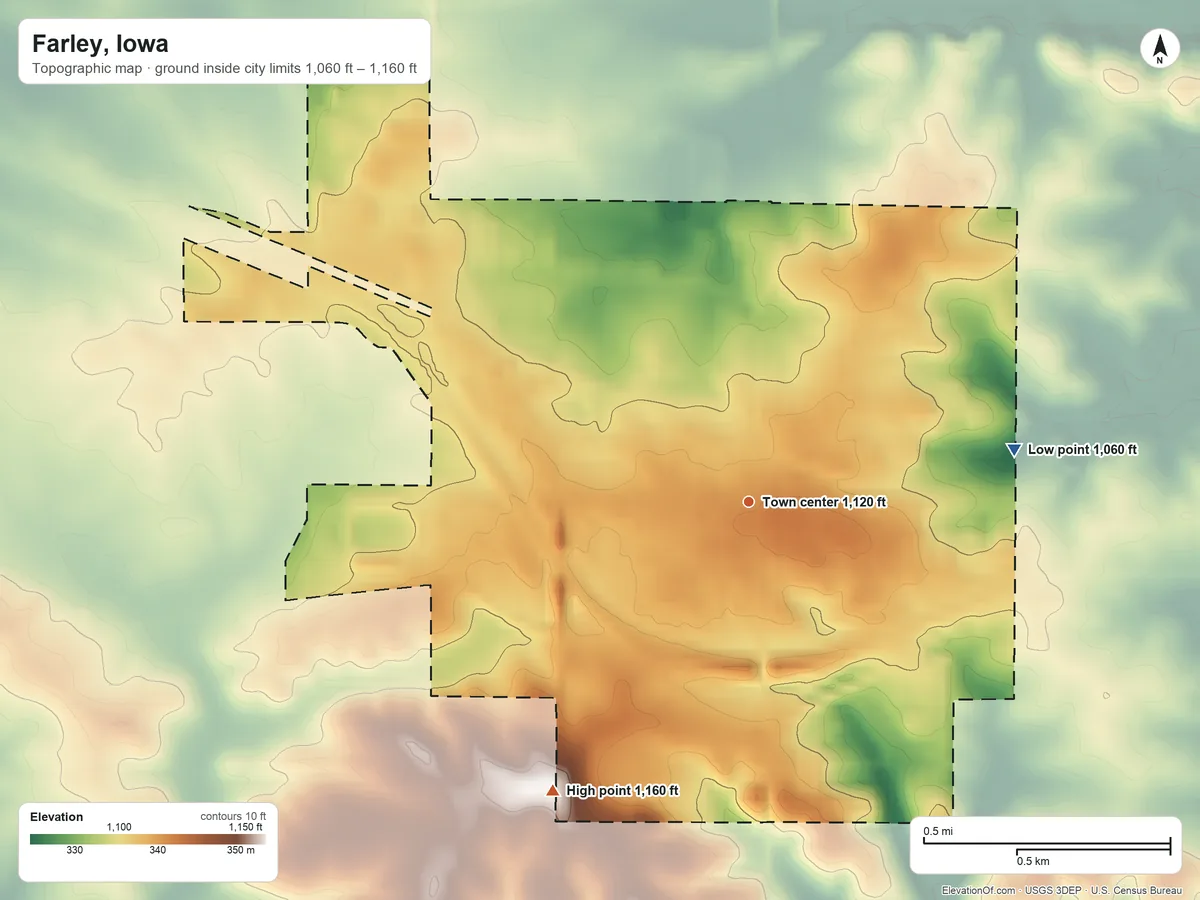This screenshot has height=900, width=1200.
Task: Click the '0.5 km' scale bar label
Action: click(1033, 861)
